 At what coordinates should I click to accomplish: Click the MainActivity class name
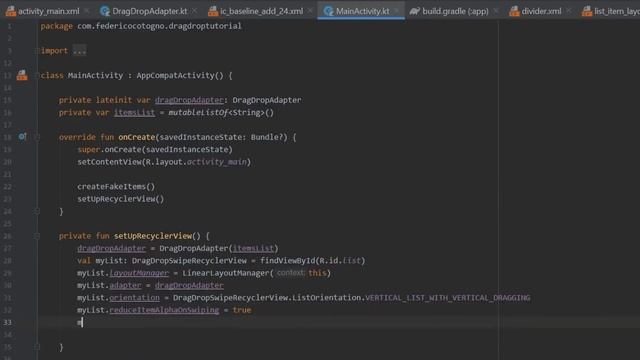point(96,76)
